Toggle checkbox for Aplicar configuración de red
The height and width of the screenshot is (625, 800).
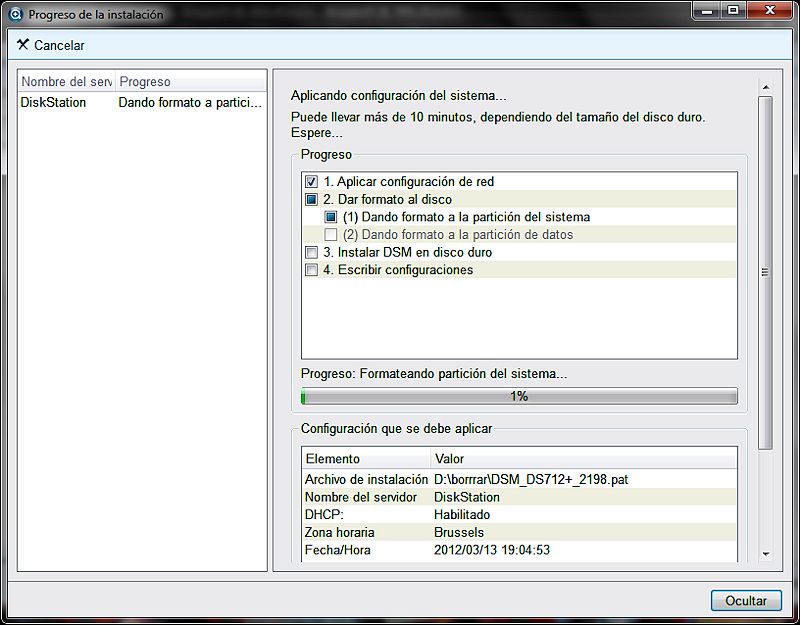click(311, 182)
